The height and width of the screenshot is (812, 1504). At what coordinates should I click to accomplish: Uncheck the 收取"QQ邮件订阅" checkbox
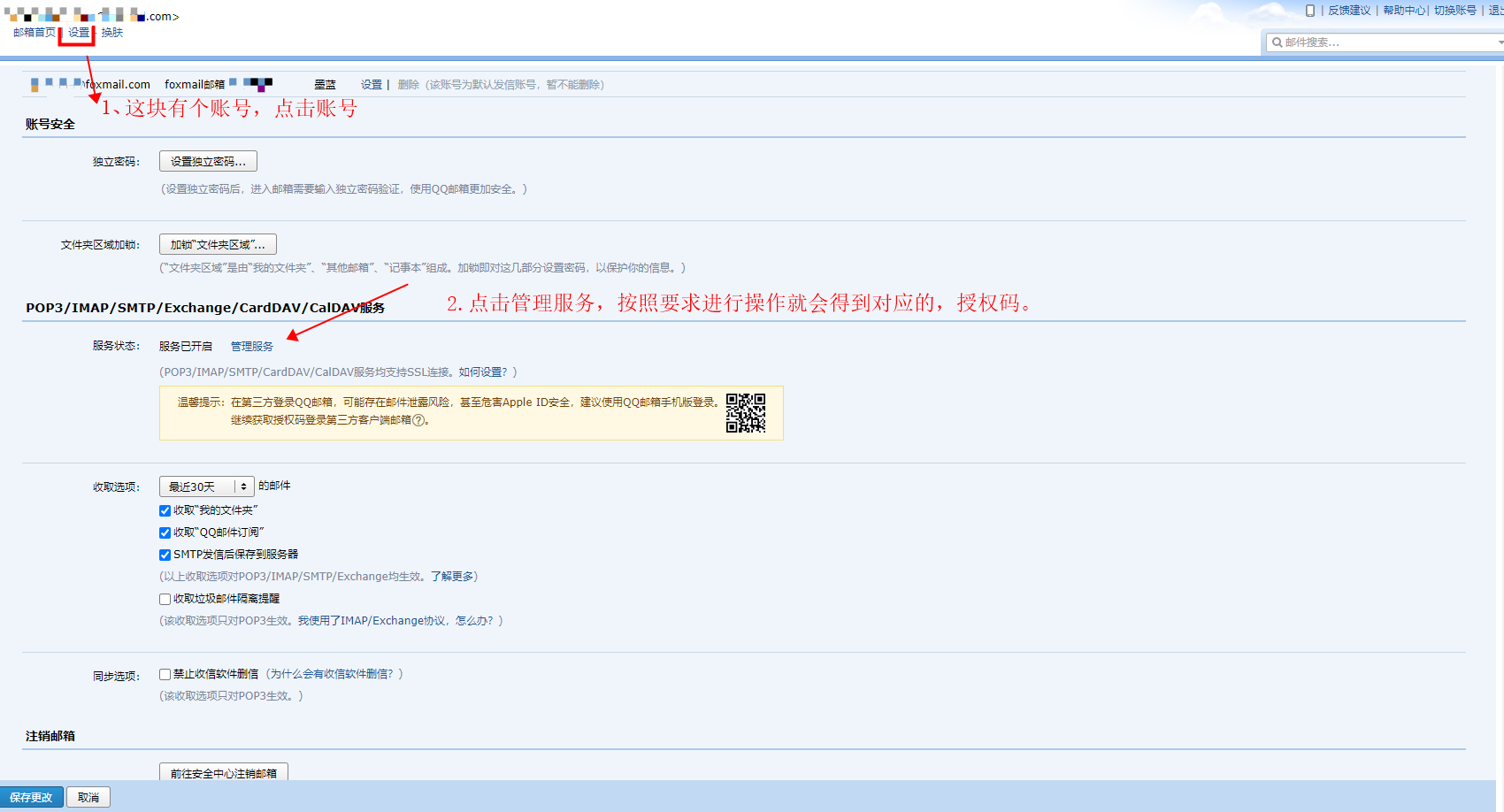[x=165, y=532]
